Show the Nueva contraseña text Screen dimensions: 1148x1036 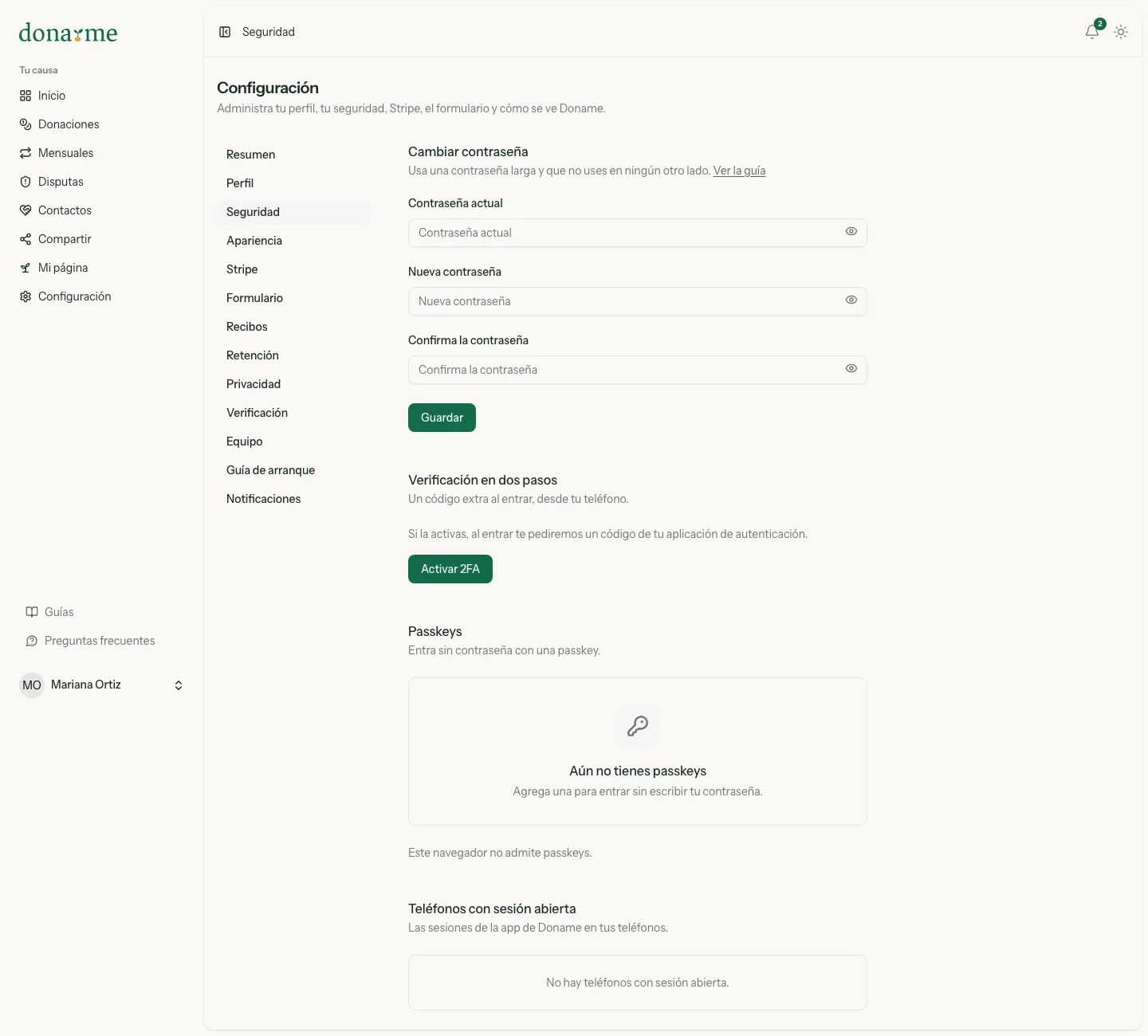point(851,300)
